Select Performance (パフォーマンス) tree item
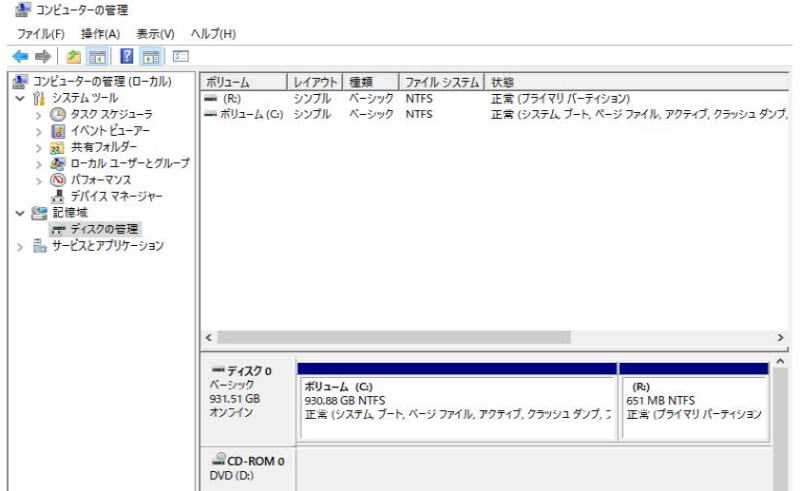The width and height of the screenshot is (800, 491). pyautogui.click(x=100, y=180)
